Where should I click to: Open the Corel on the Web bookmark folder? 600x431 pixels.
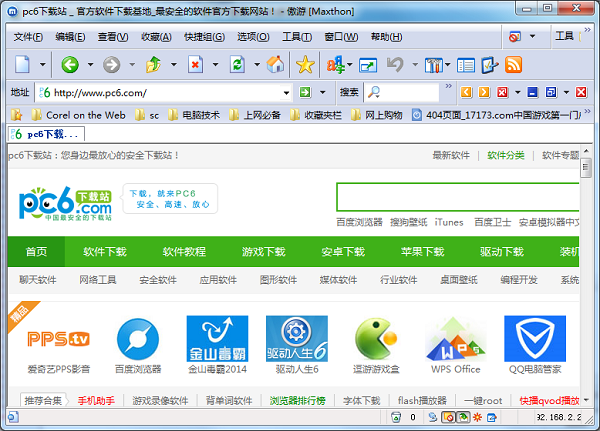pos(78,115)
